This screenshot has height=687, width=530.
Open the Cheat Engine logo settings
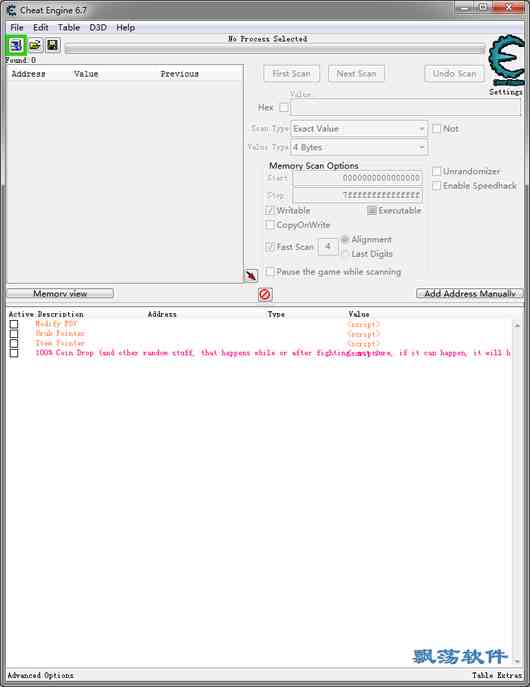[507, 60]
